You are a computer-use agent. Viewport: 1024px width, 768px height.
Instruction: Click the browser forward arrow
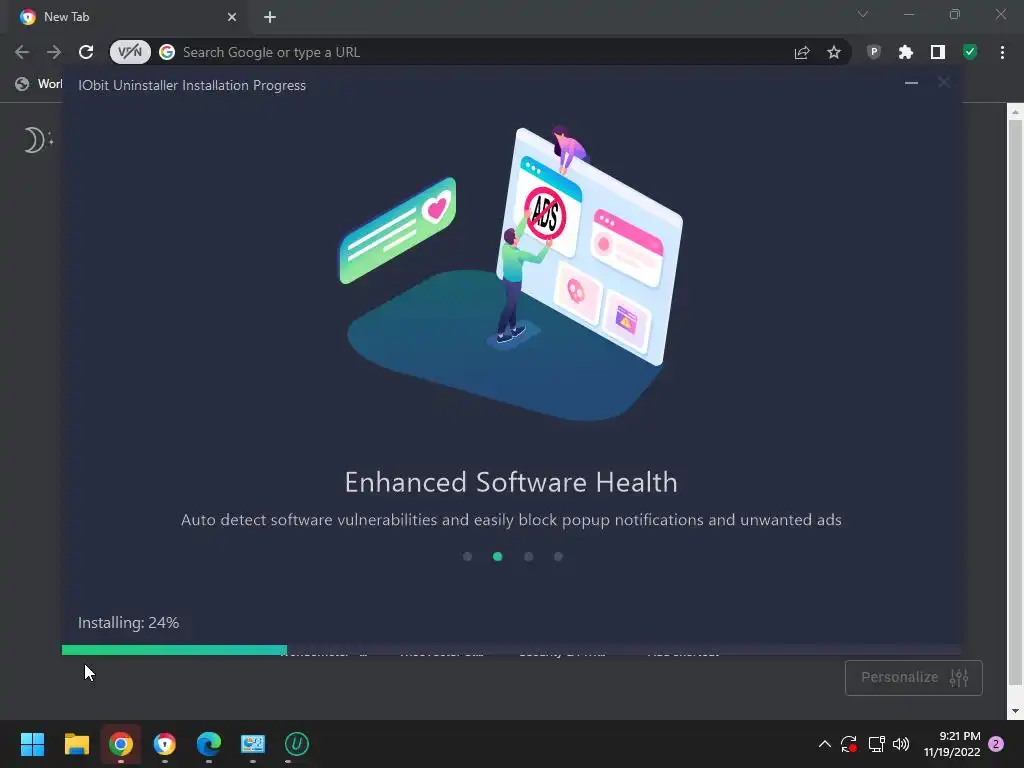click(x=54, y=52)
